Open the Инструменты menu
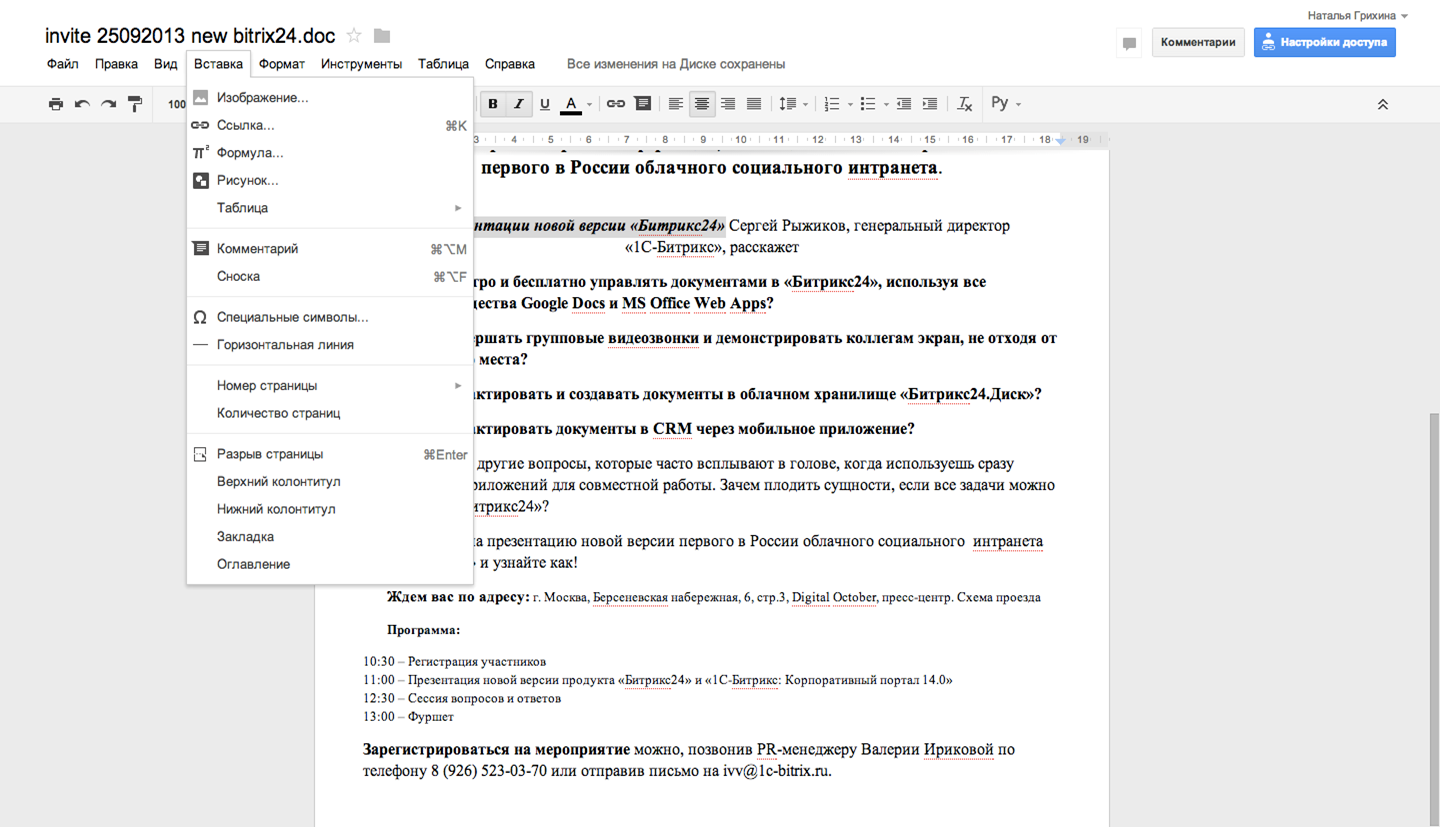Image resolution: width=1440 pixels, height=827 pixels. pyautogui.click(x=361, y=64)
